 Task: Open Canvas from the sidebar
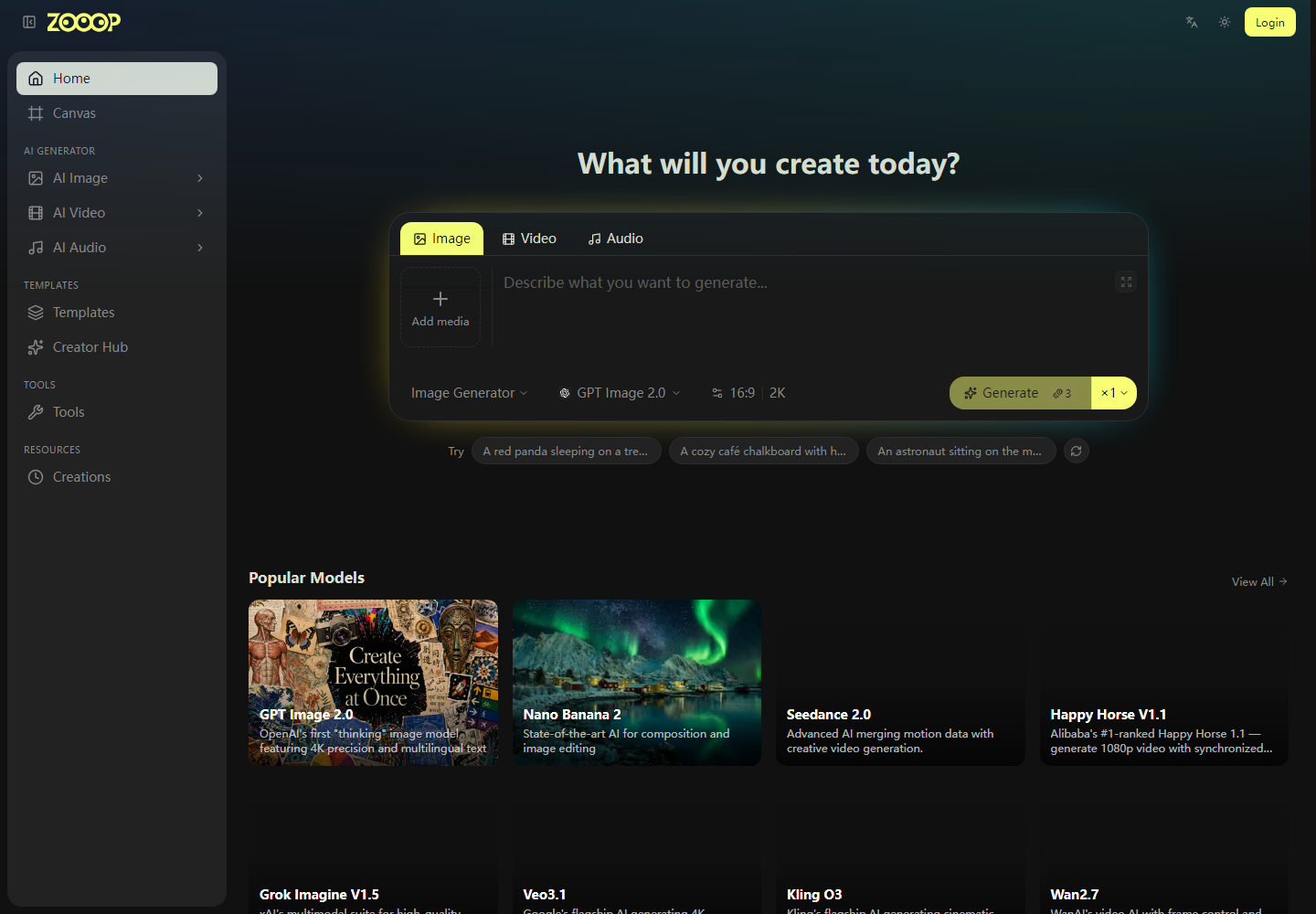click(x=117, y=113)
